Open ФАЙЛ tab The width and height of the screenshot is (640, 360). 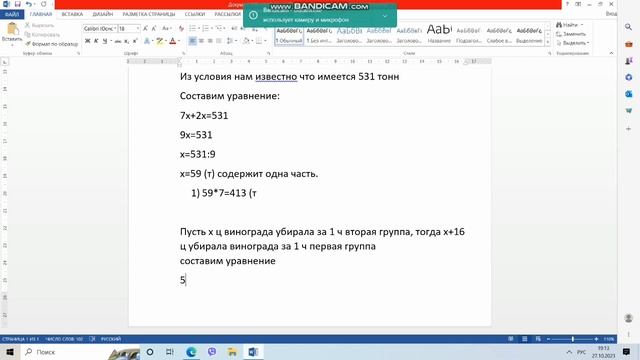12,14
